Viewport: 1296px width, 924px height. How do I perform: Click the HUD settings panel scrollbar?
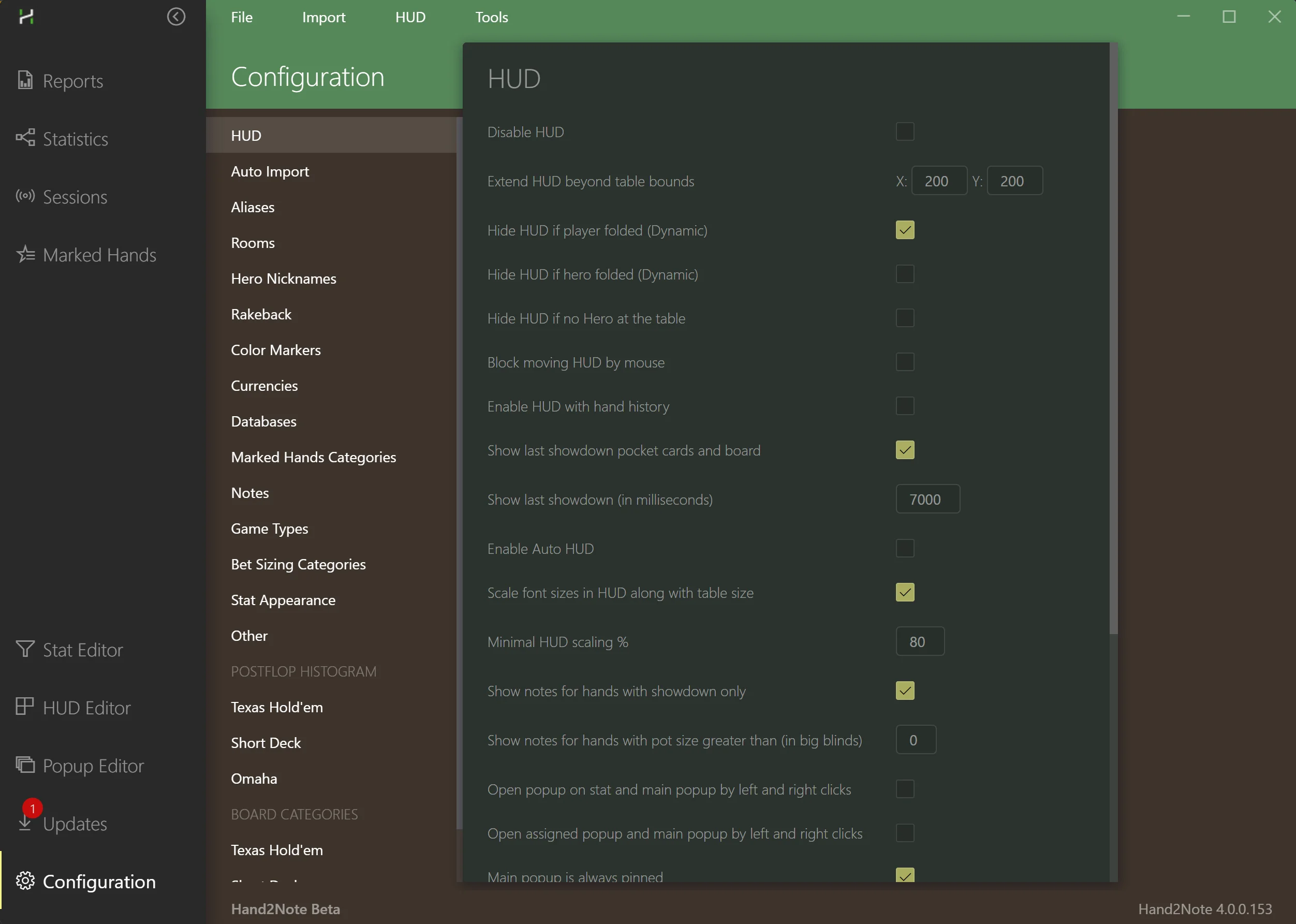(x=1113, y=341)
